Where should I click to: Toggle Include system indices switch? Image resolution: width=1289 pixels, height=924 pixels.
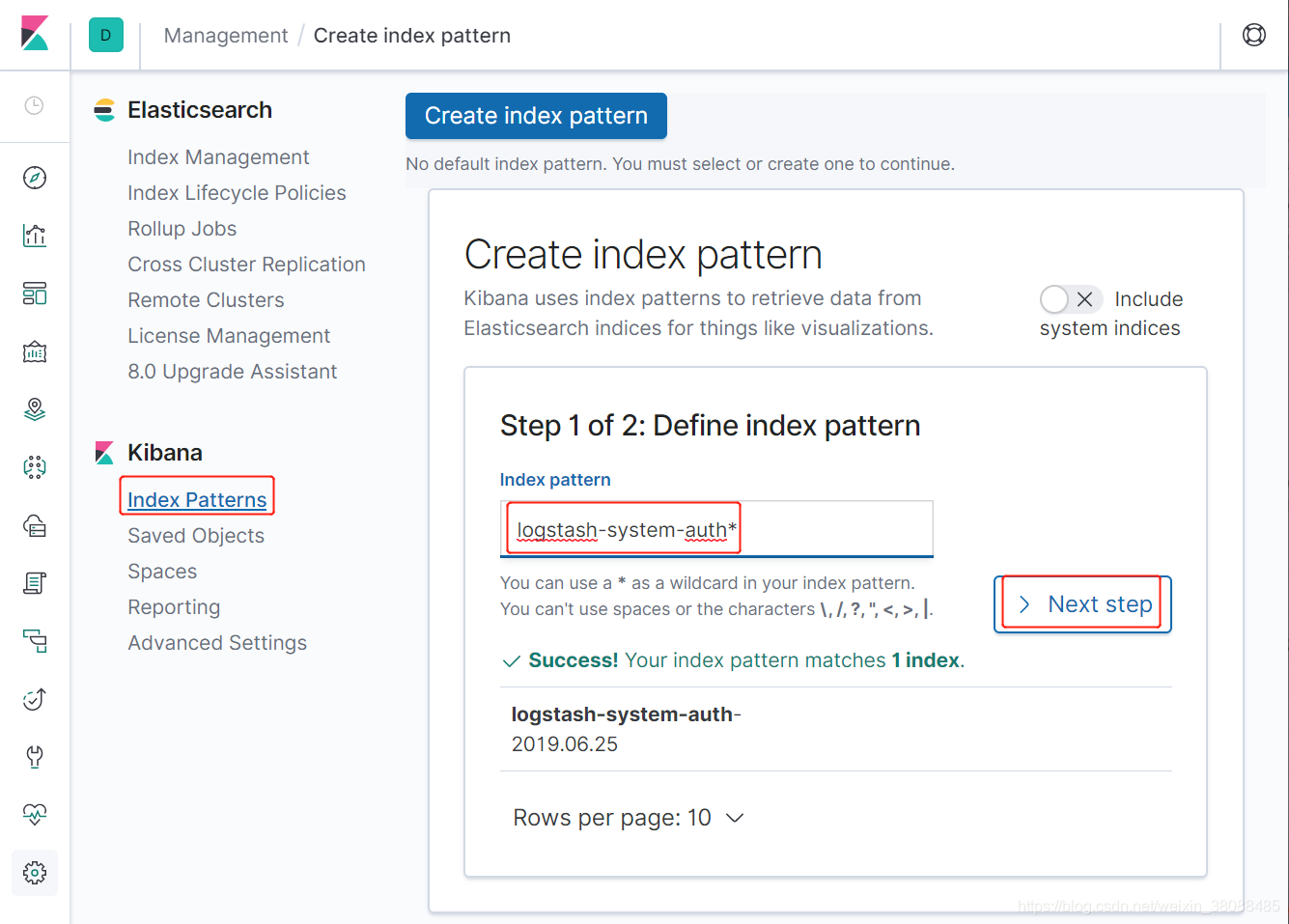pyautogui.click(x=1071, y=299)
